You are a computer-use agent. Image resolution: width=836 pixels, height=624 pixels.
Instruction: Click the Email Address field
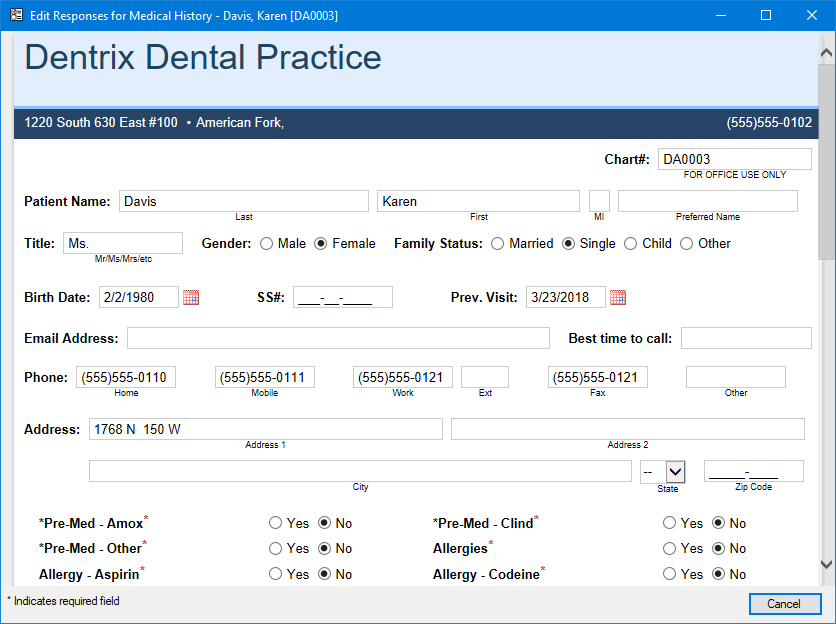click(x=338, y=338)
